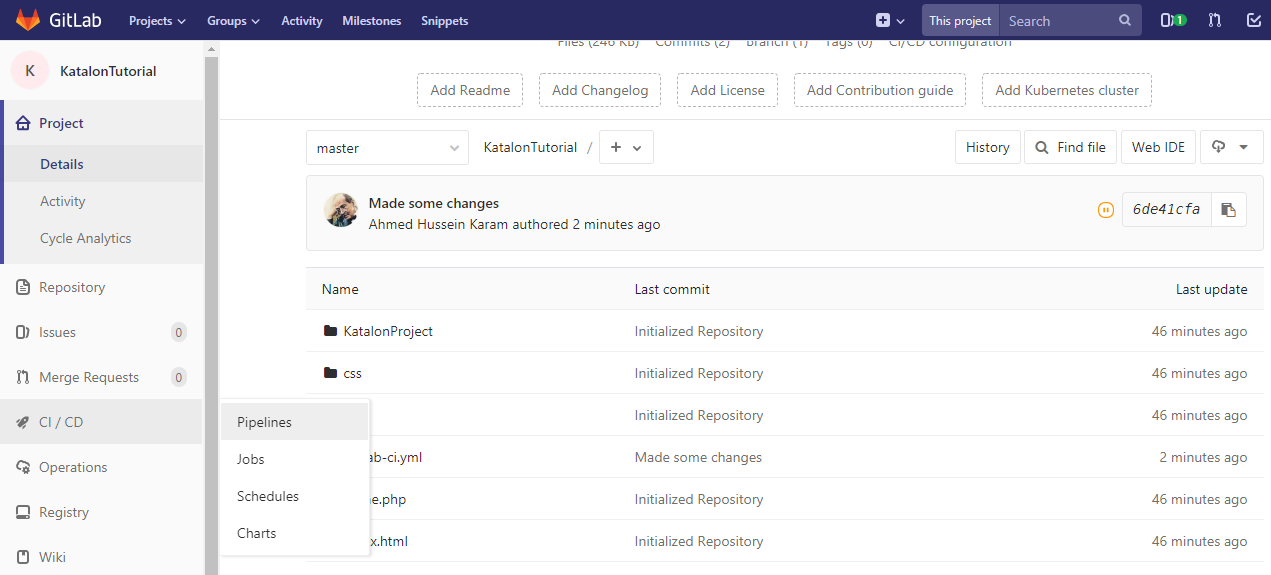Open the KatalonProject folder
Screen dimensions: 1271x575
pos(388,331)
